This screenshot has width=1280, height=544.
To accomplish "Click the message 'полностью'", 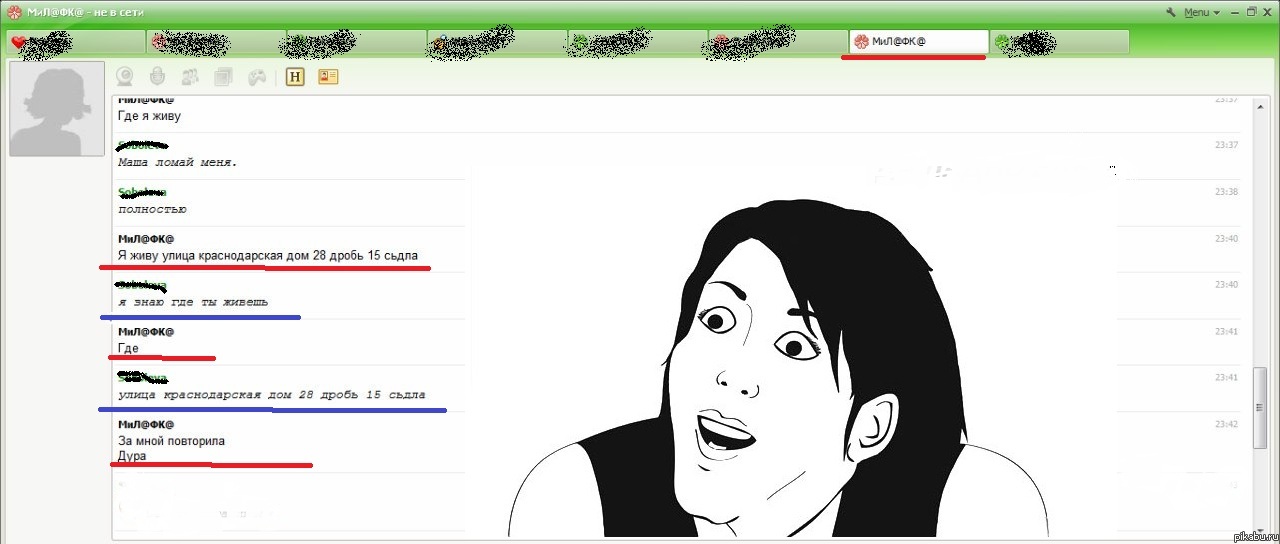I will (x=152, y=209).
